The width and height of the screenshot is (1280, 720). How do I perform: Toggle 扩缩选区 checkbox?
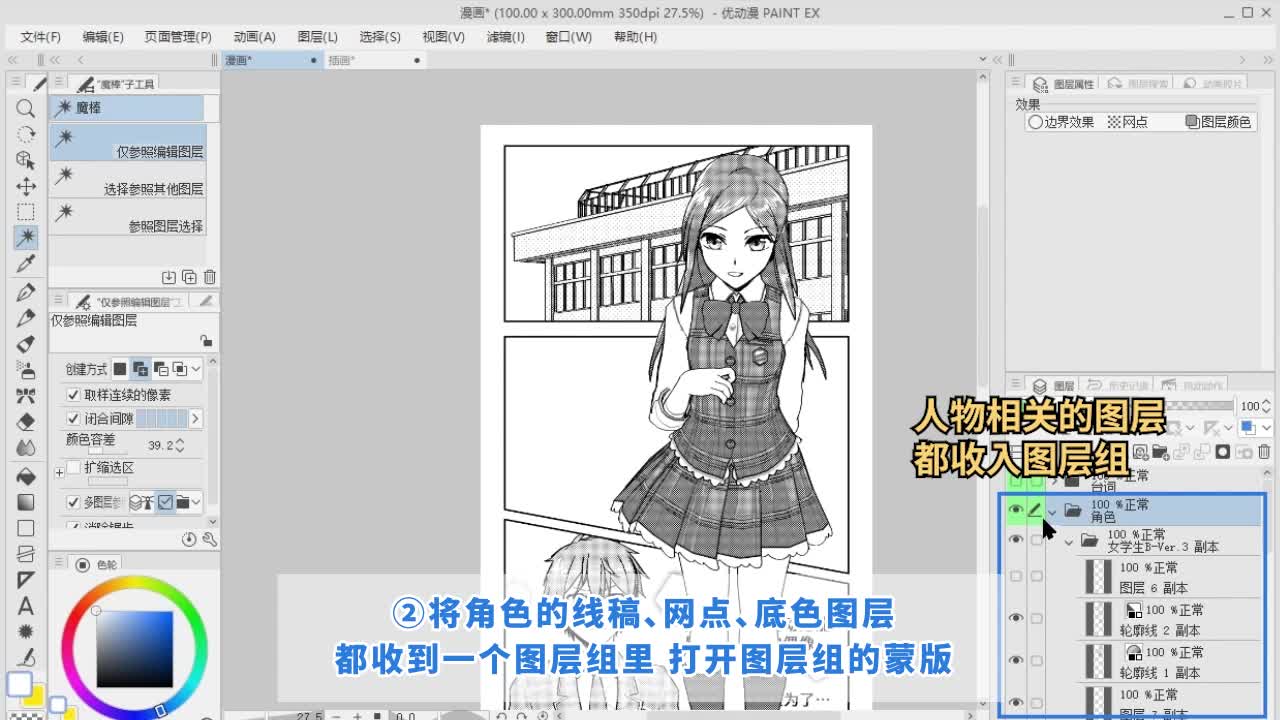[73, 468]
